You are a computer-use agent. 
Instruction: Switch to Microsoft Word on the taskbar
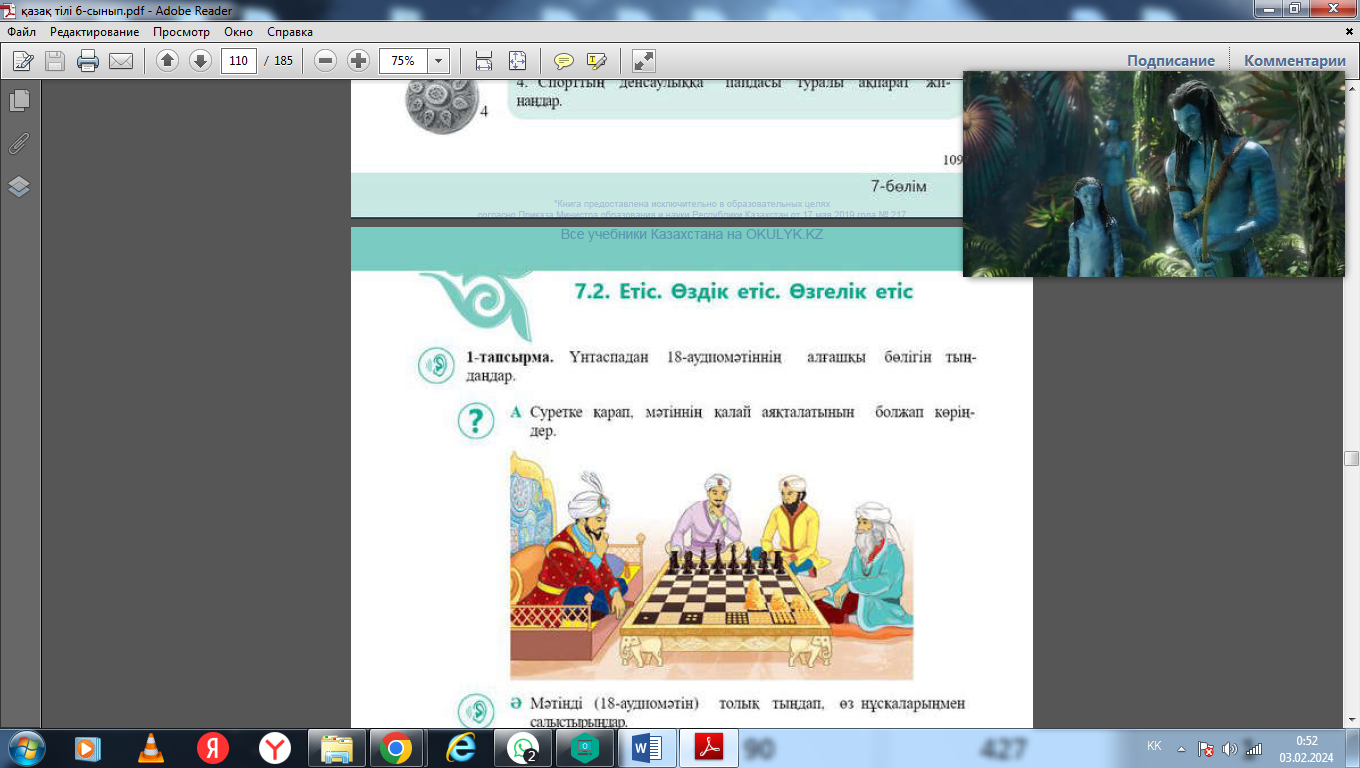pos(646,748)
